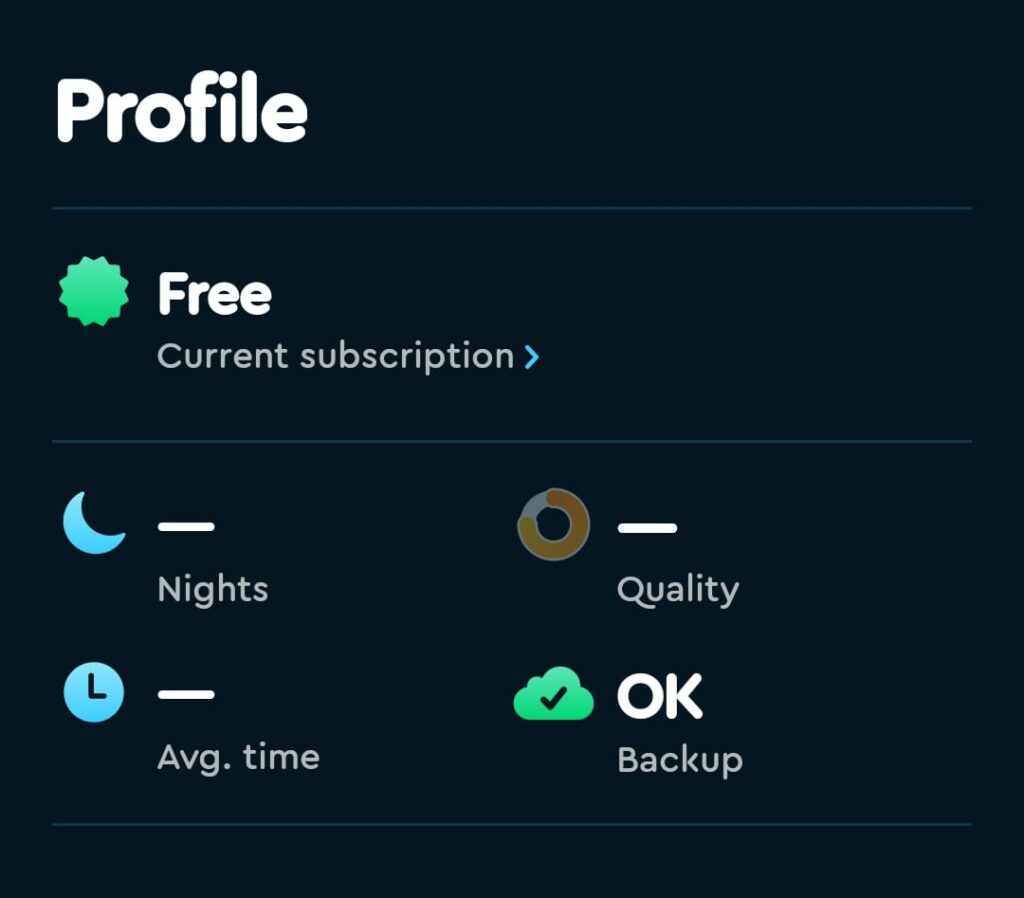Click the Avg. time dash value
The image size is (1024, 898).
[186, 694]
